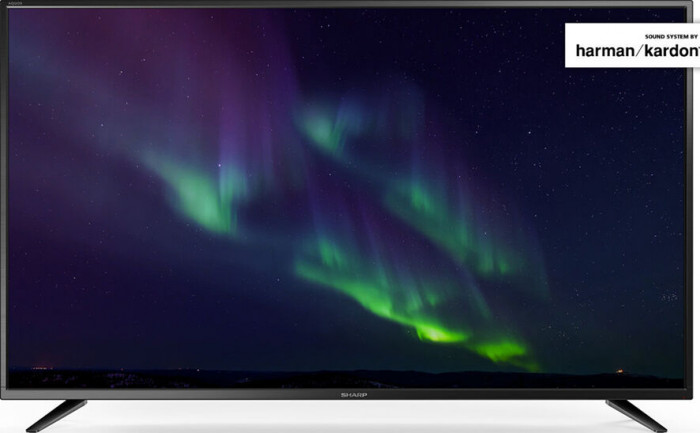This screenshot has height=433, width=700.
Task: Click the small faint marking on screen's right edge
Action: pyautogui.click(x=670, y=297)
